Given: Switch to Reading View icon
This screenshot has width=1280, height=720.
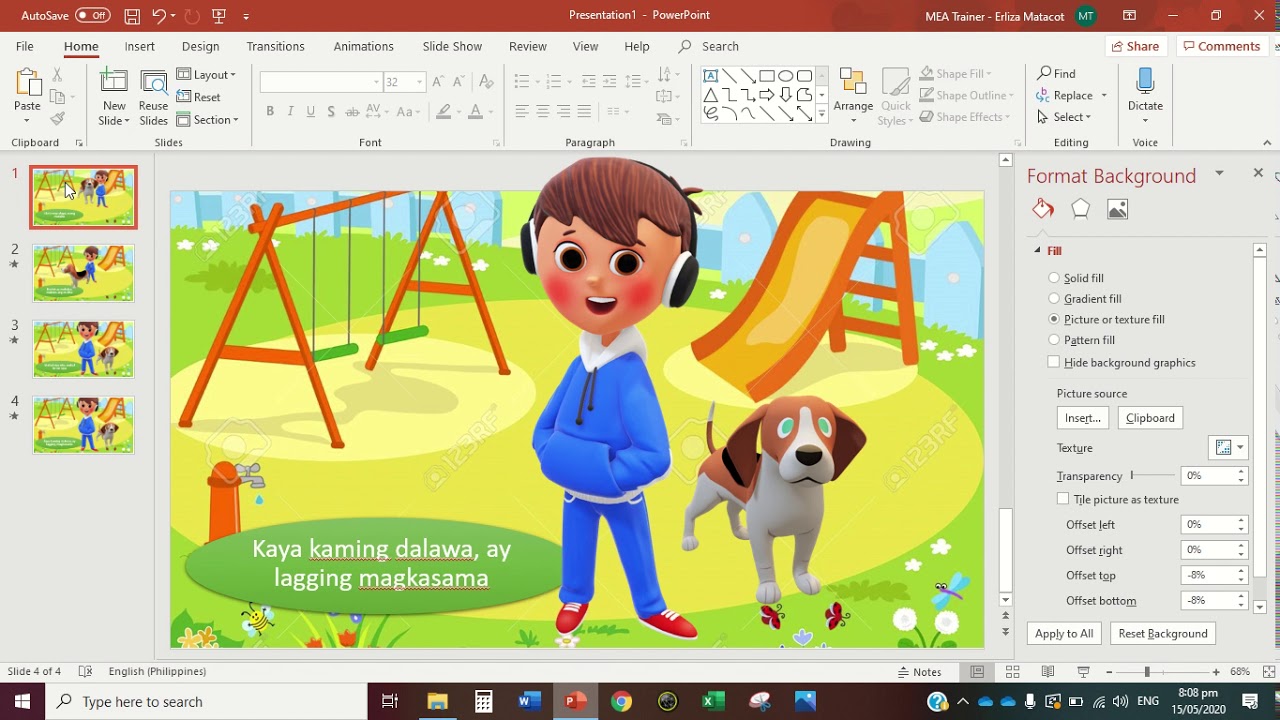Looking at the screenshot, I should point(1048,672).
